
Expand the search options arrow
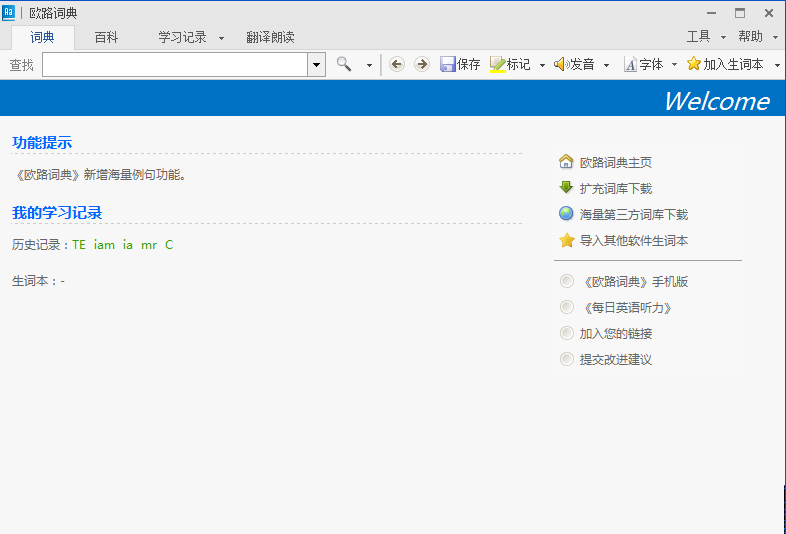click(x=369, y=65)
